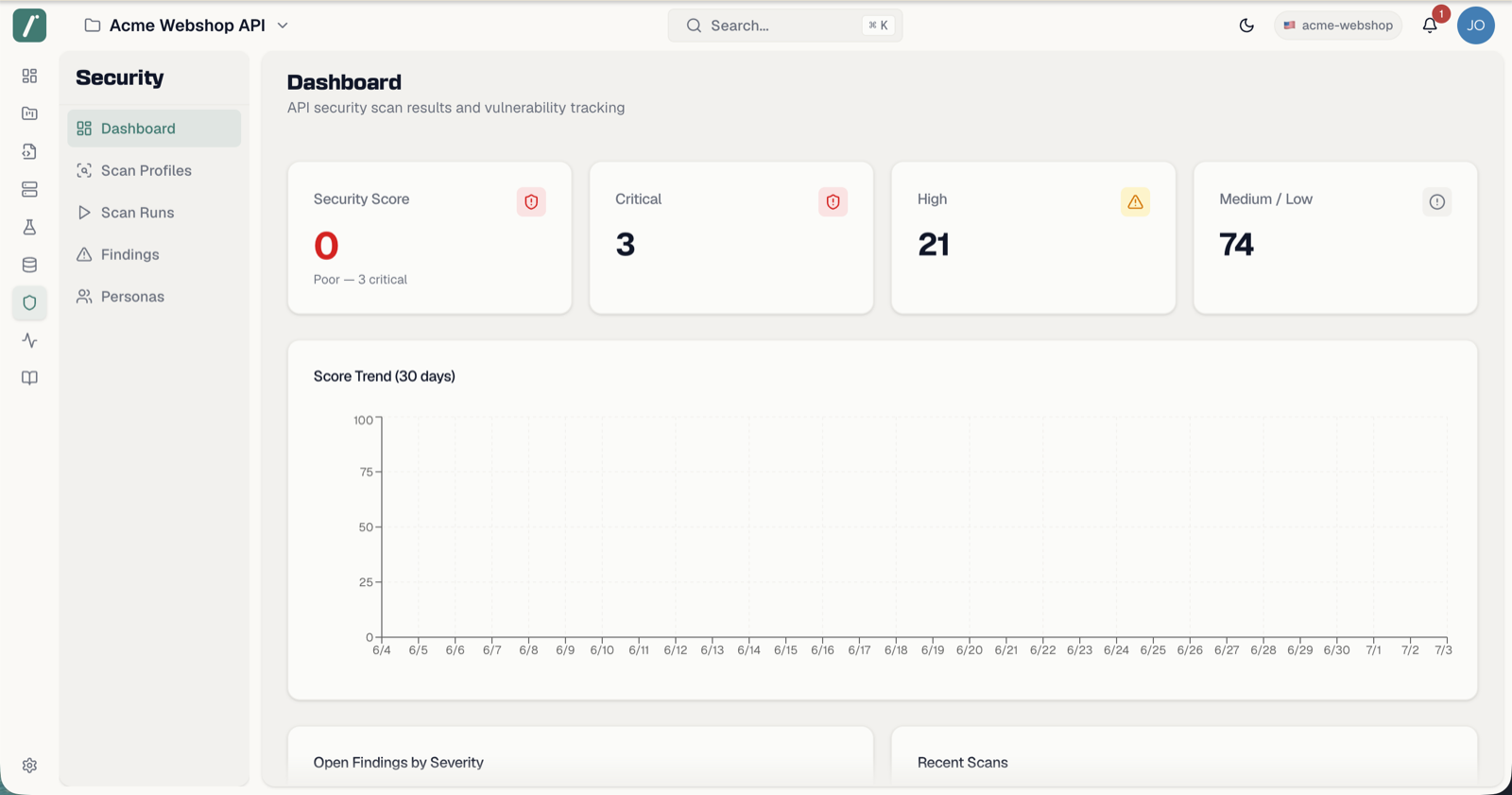Click 'Poor — 3 critical' text
Screen dimensions: 1512x795
pos(360,280)
